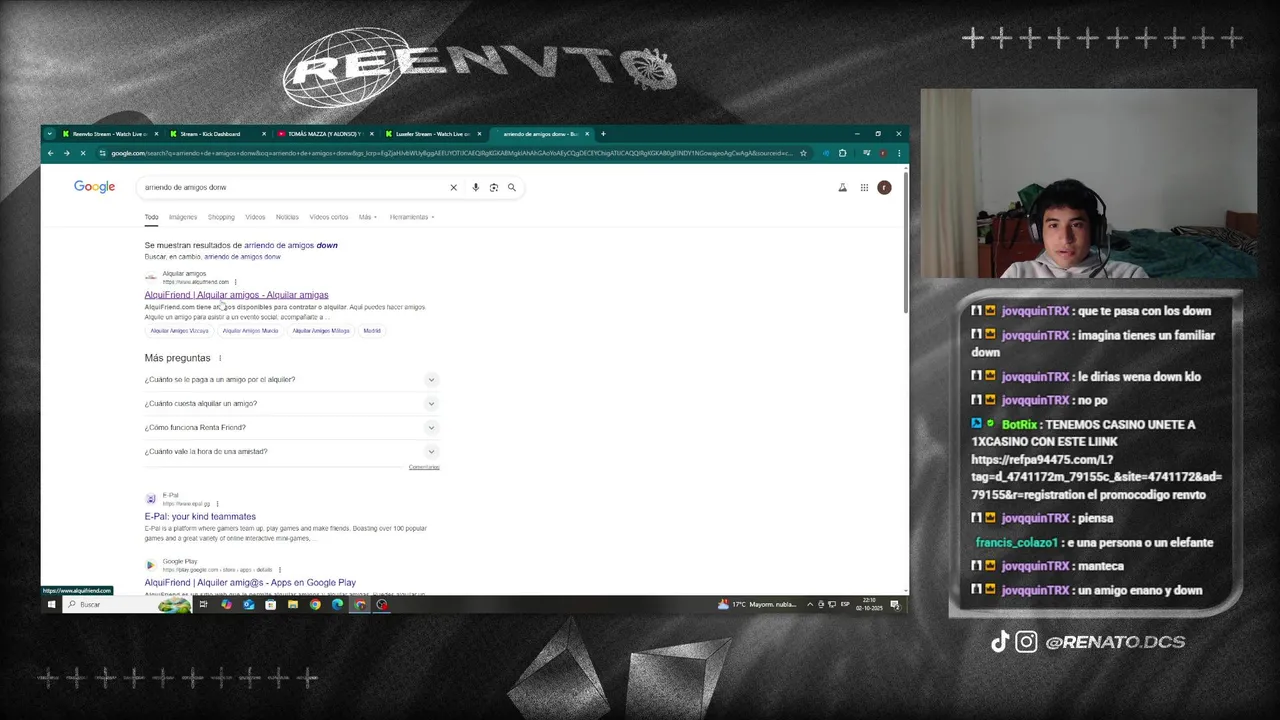Click the taskbar Buscar search box
Viewport: 1280px width, 720px height.
click(125, 604)
